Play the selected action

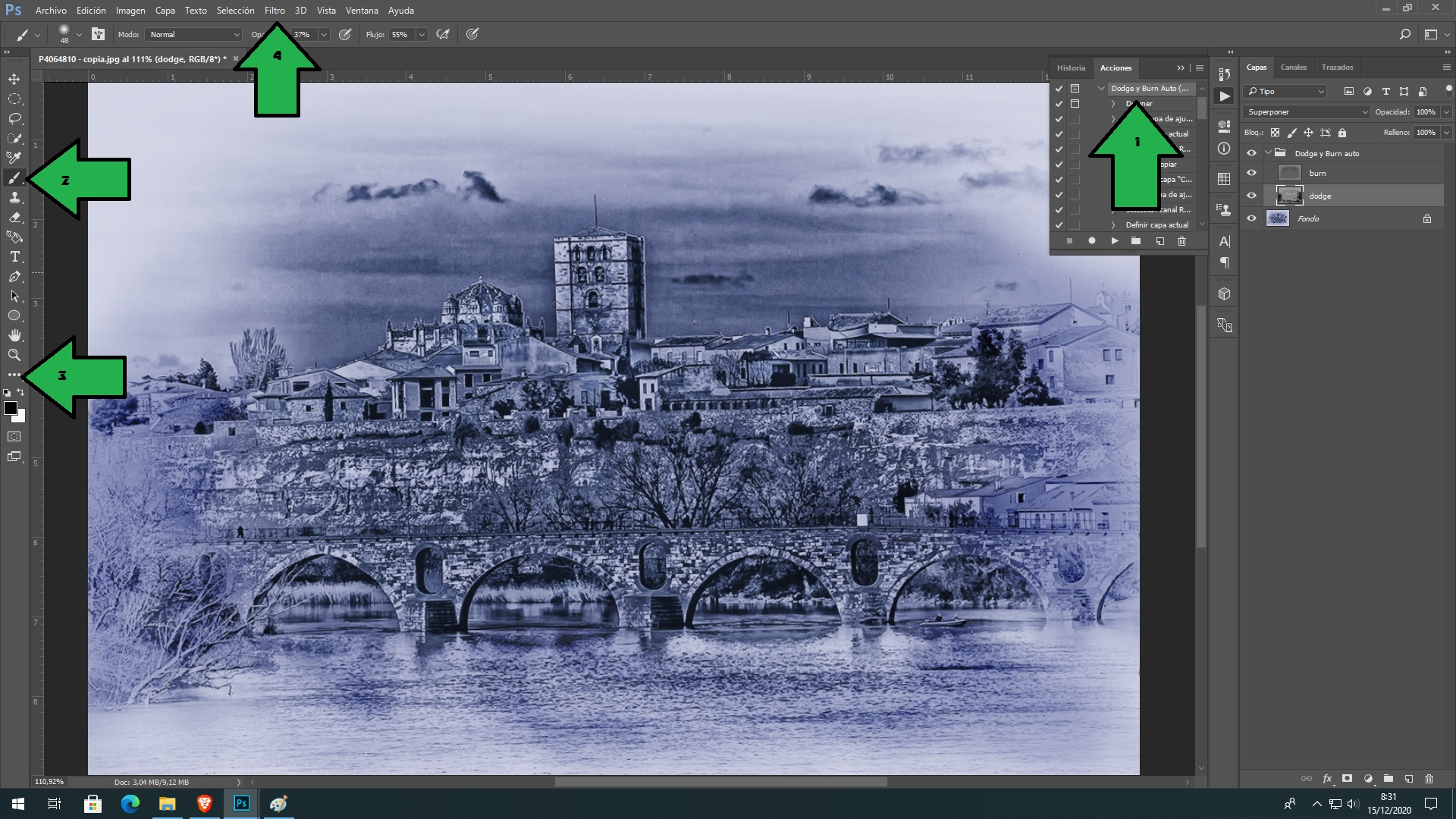pos(1114,241)
